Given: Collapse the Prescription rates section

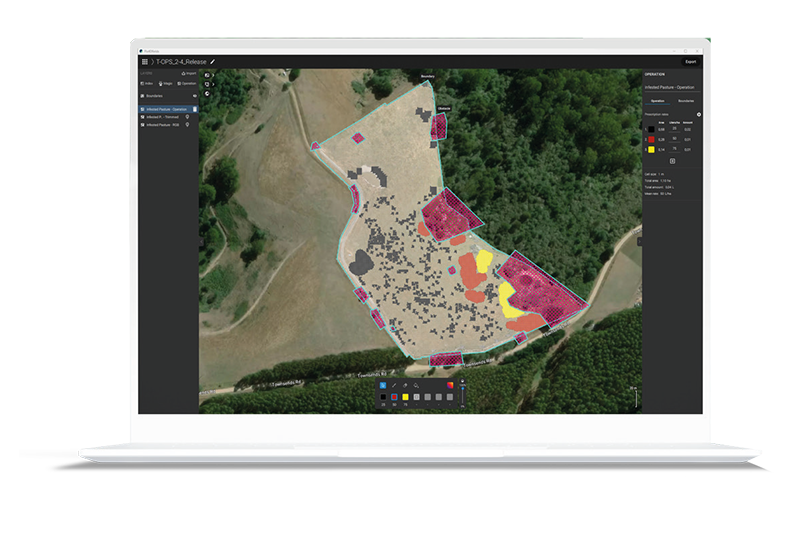Looking at the screenshot, I should (698, 115).
